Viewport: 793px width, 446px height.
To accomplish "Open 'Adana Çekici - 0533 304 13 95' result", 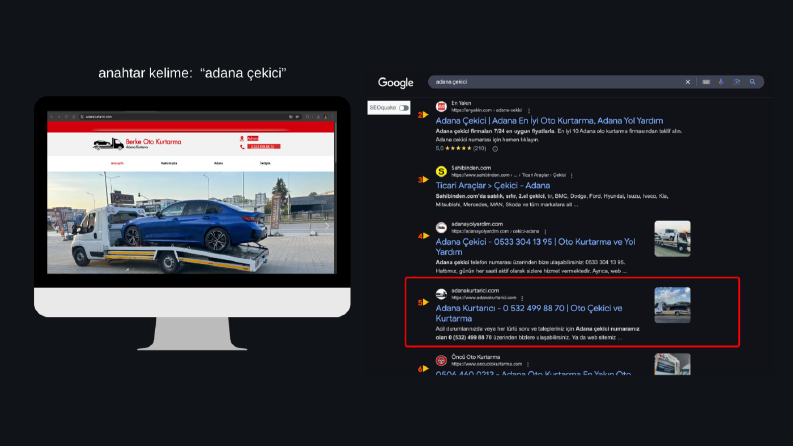I will (535, 247).
